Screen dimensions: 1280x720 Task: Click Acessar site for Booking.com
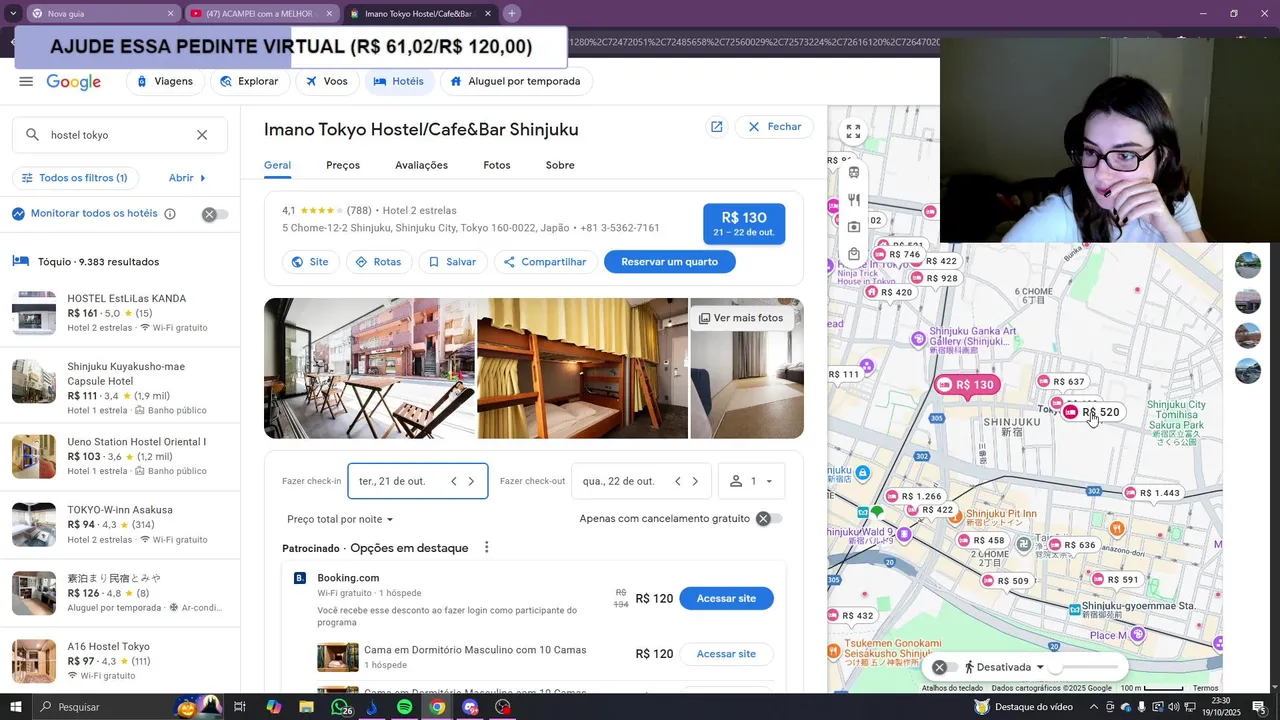coord(726,598)
